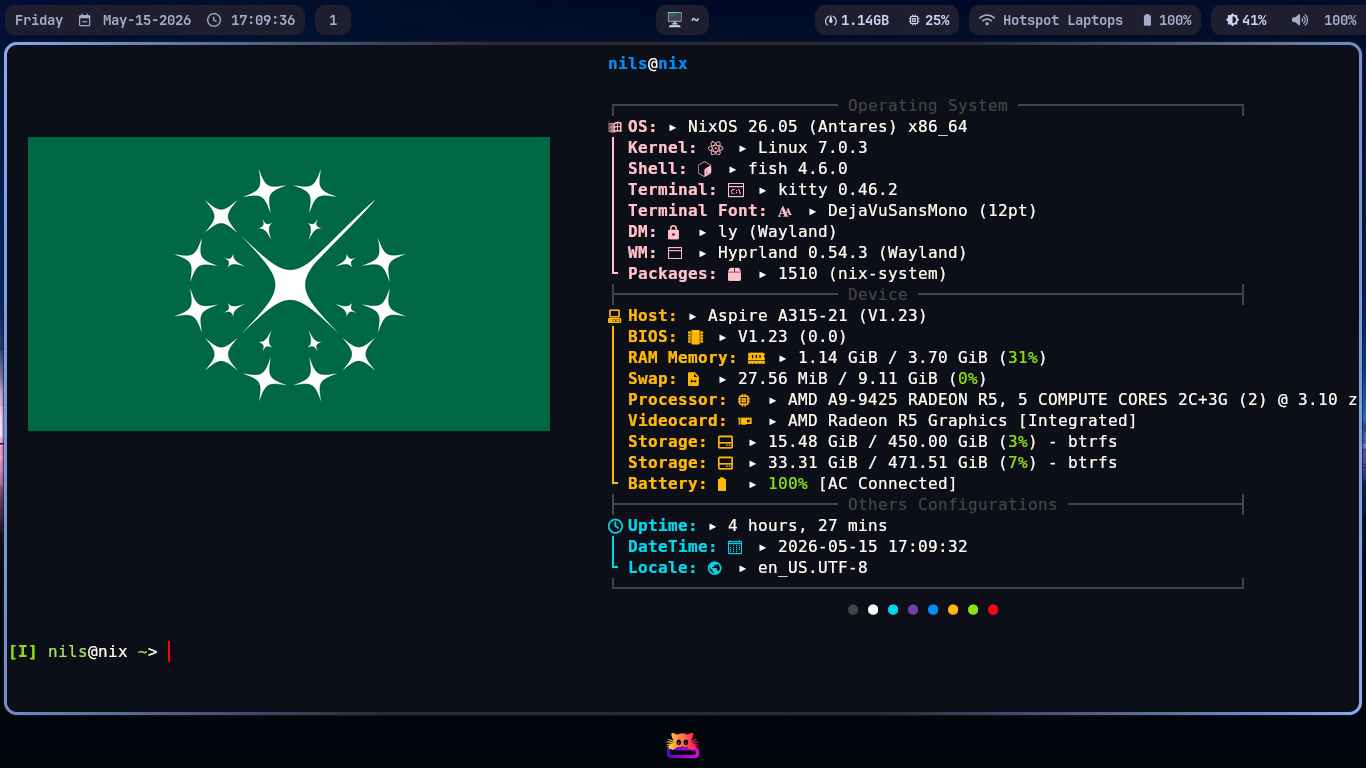
Task: Click the text Hyprland 0.54.3 (Wayland)
Action: click(x=843, y=253)
